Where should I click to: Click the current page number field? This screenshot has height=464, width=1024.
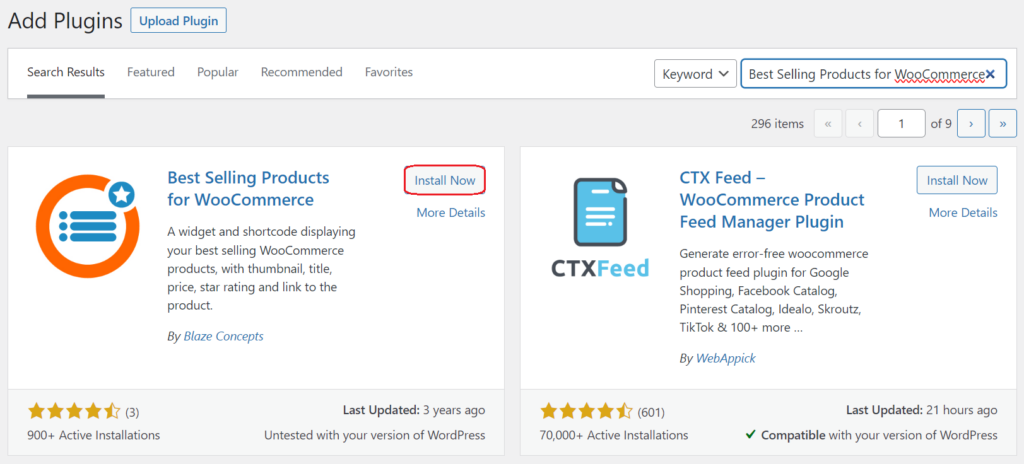pyautogui.click(x=901, y=124)
